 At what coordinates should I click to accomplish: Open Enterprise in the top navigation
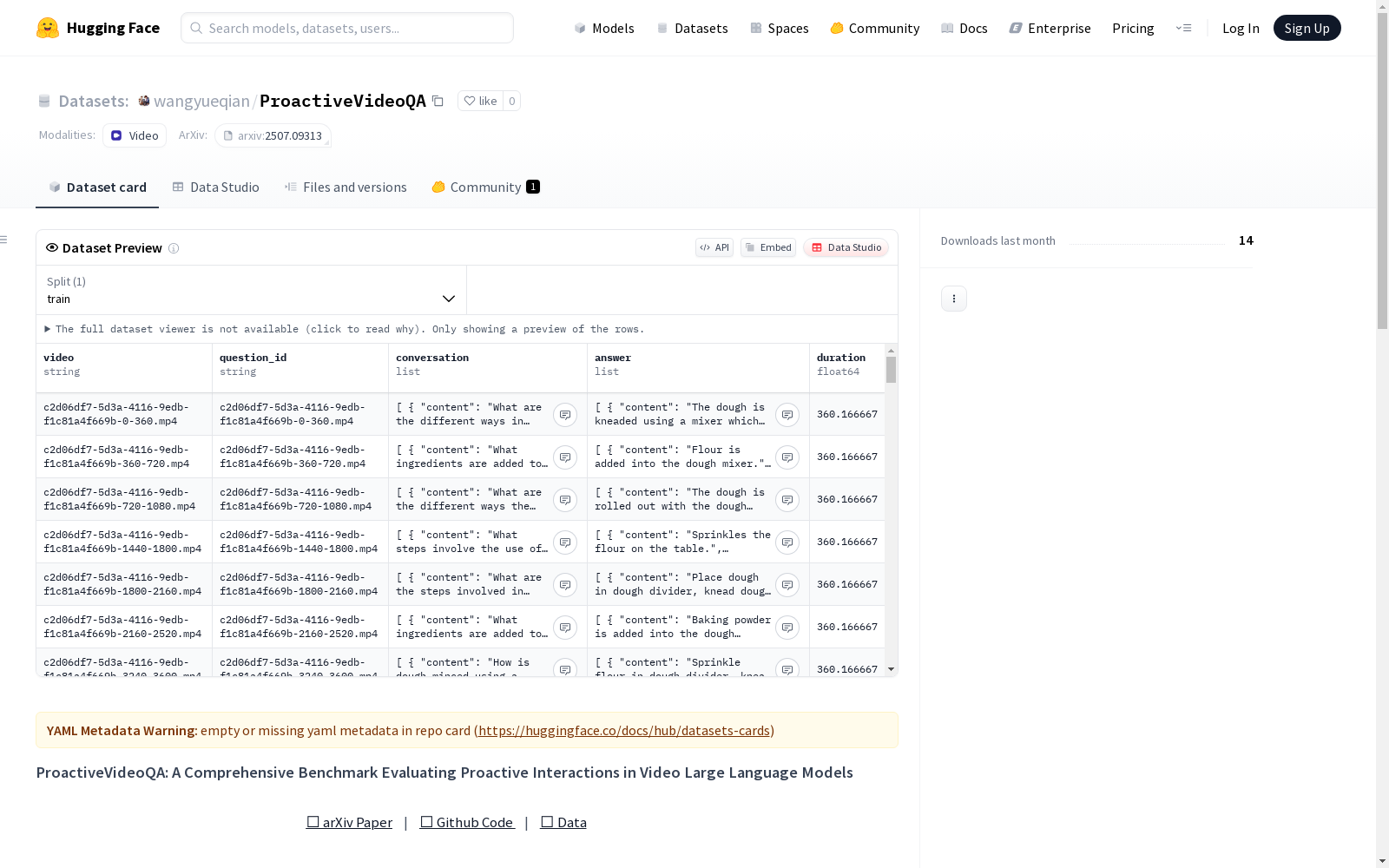[x=1050, y=29]
